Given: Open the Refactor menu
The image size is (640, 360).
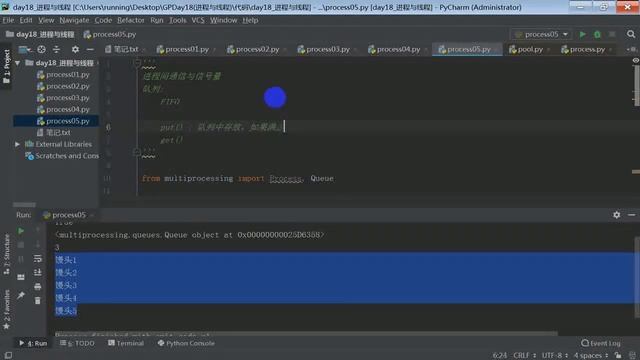Looking at the screenshot, I should 131,20.
